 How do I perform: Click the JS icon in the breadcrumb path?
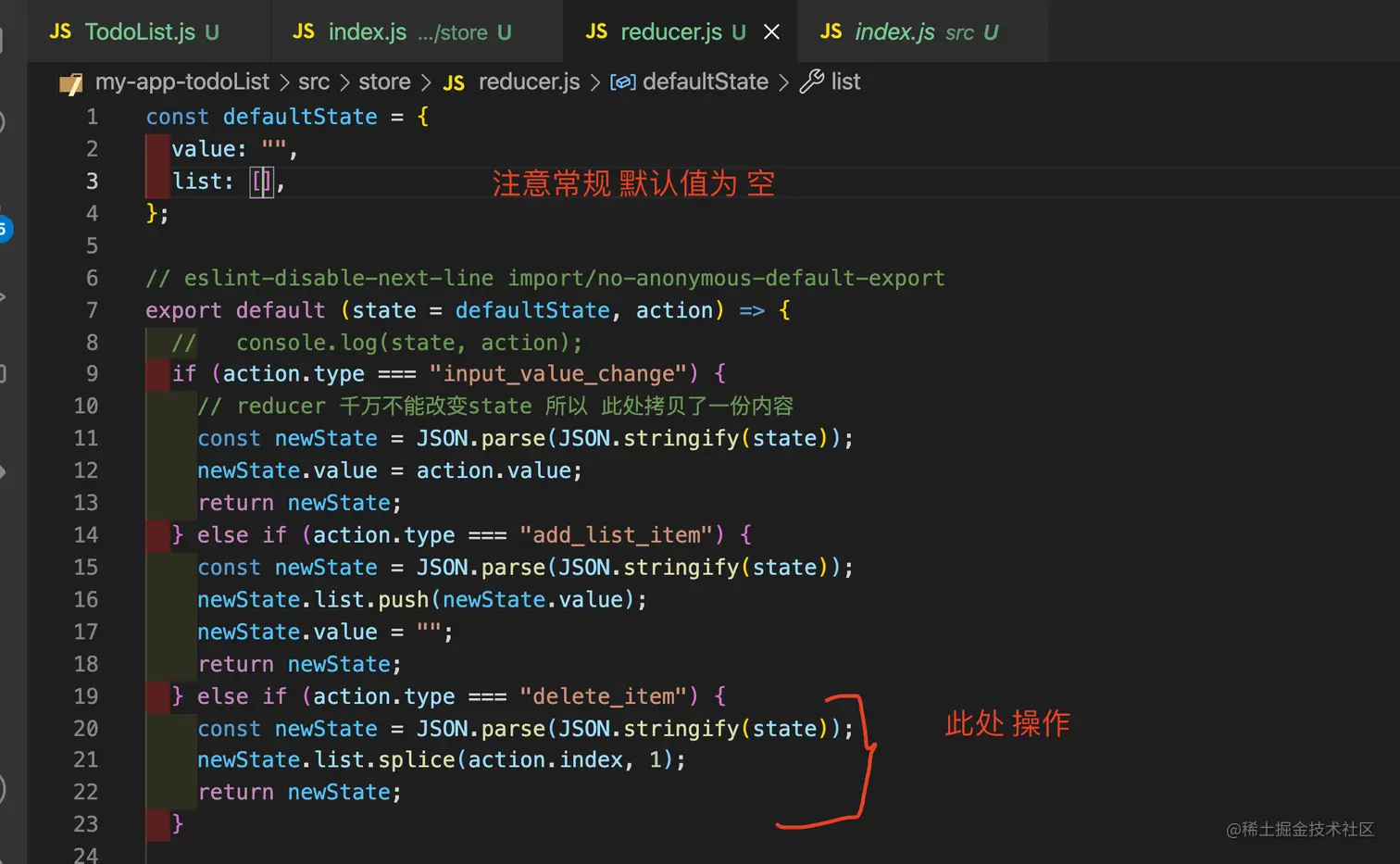pyautogui.click(x=454, y=83)
